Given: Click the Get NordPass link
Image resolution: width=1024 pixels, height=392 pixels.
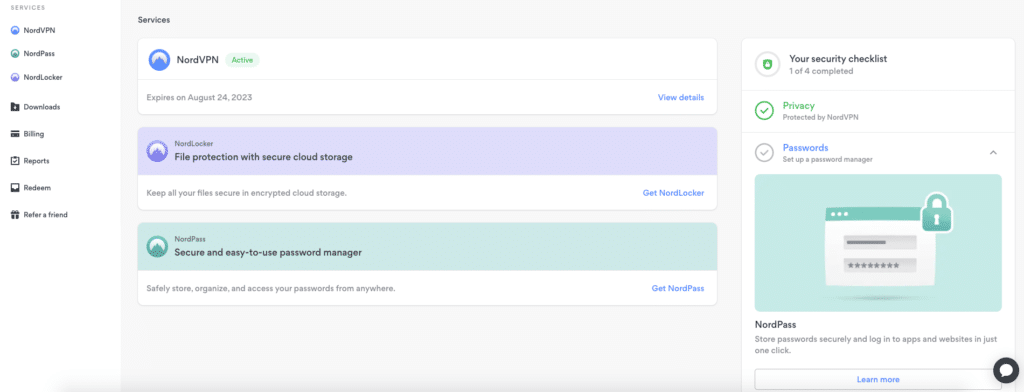Looking at the screenshot, I should point(678,288).
